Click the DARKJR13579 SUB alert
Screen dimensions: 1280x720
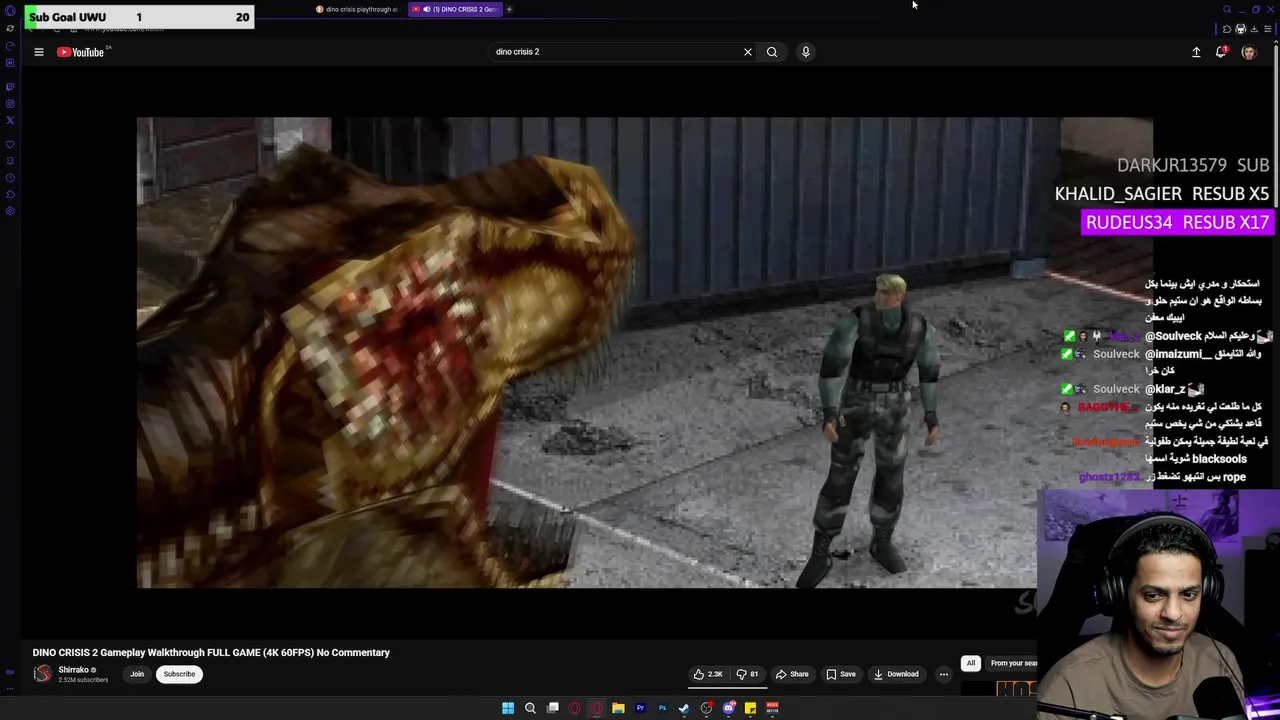1193,165
